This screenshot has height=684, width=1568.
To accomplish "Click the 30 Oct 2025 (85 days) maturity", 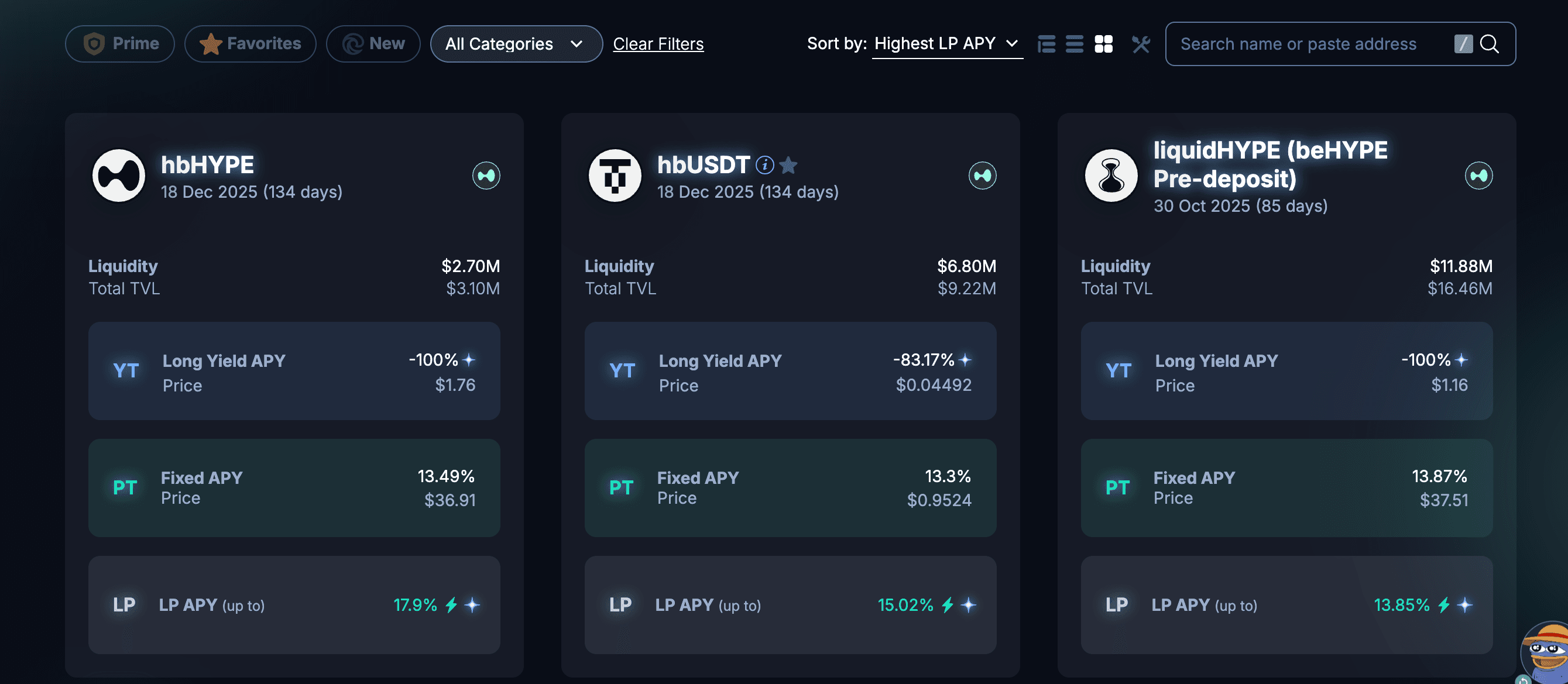I will tap(1240, 206).
